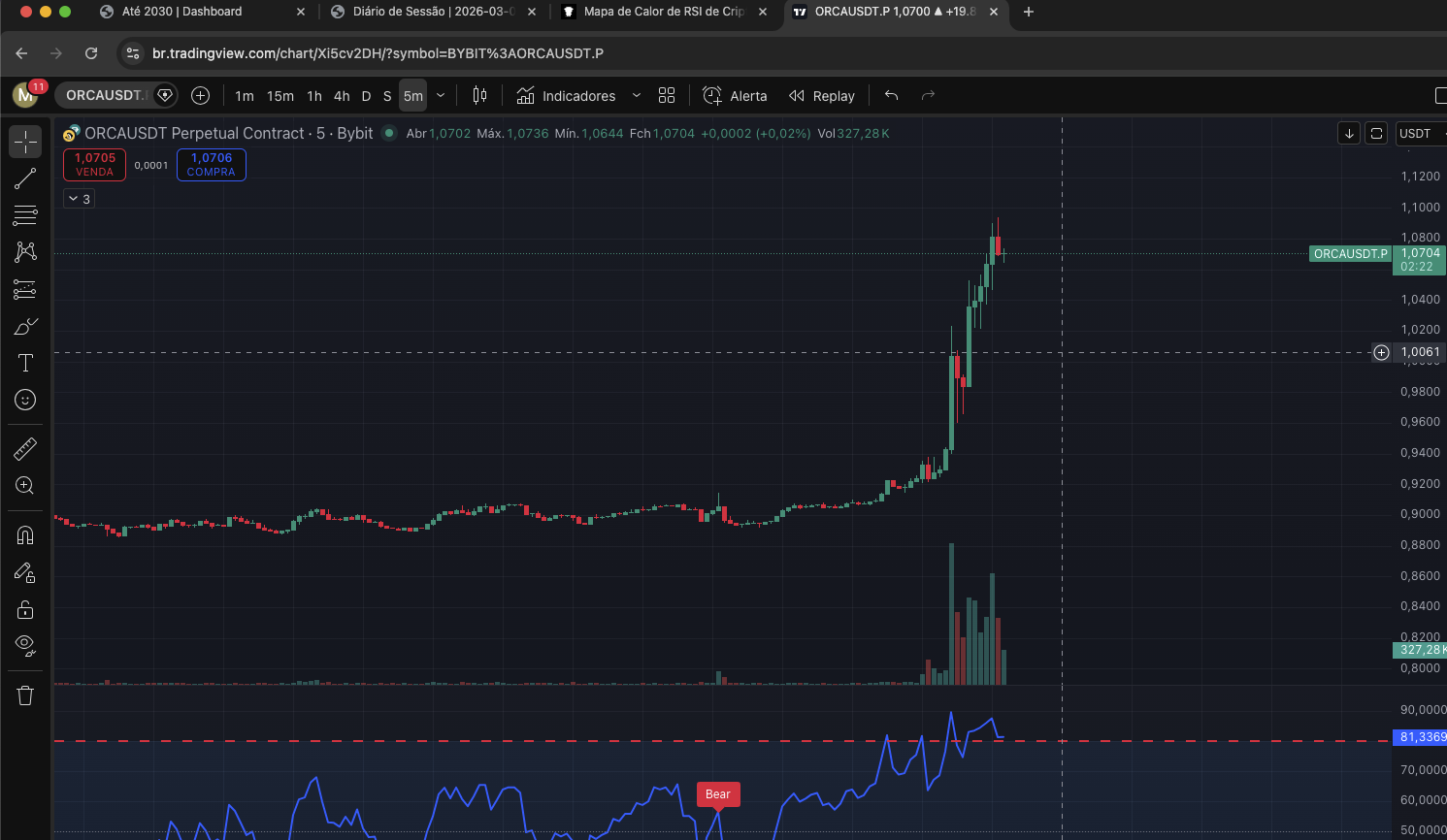Viewport: 1447px width, 840px height.
Task: Open the emoji icons tool
Action: coord(25,400)
